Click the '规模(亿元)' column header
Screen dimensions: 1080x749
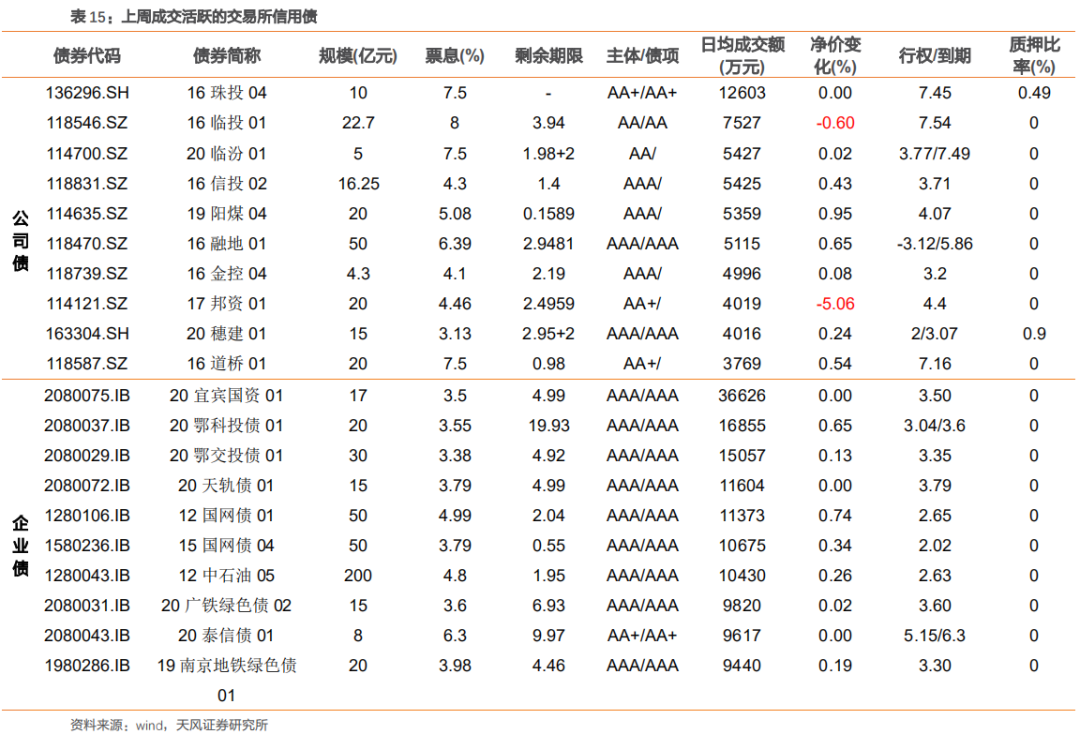(x=358, y=56)
